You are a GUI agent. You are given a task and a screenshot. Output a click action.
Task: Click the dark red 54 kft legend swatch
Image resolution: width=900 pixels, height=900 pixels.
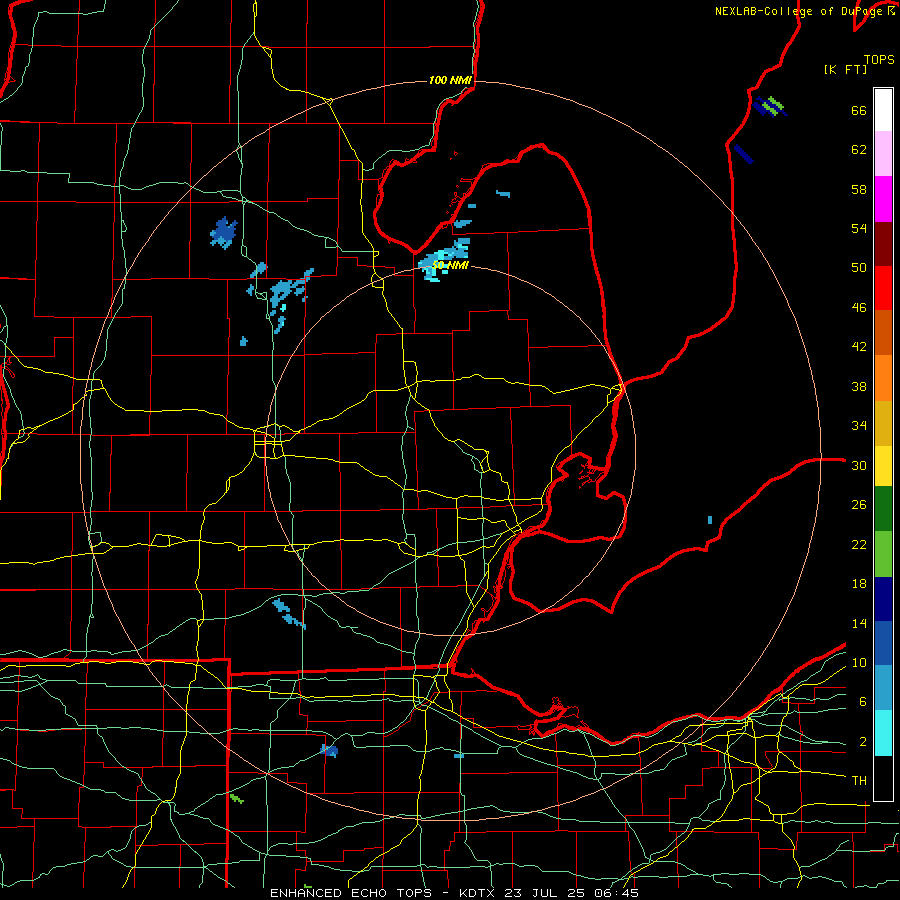pos(883,244)
